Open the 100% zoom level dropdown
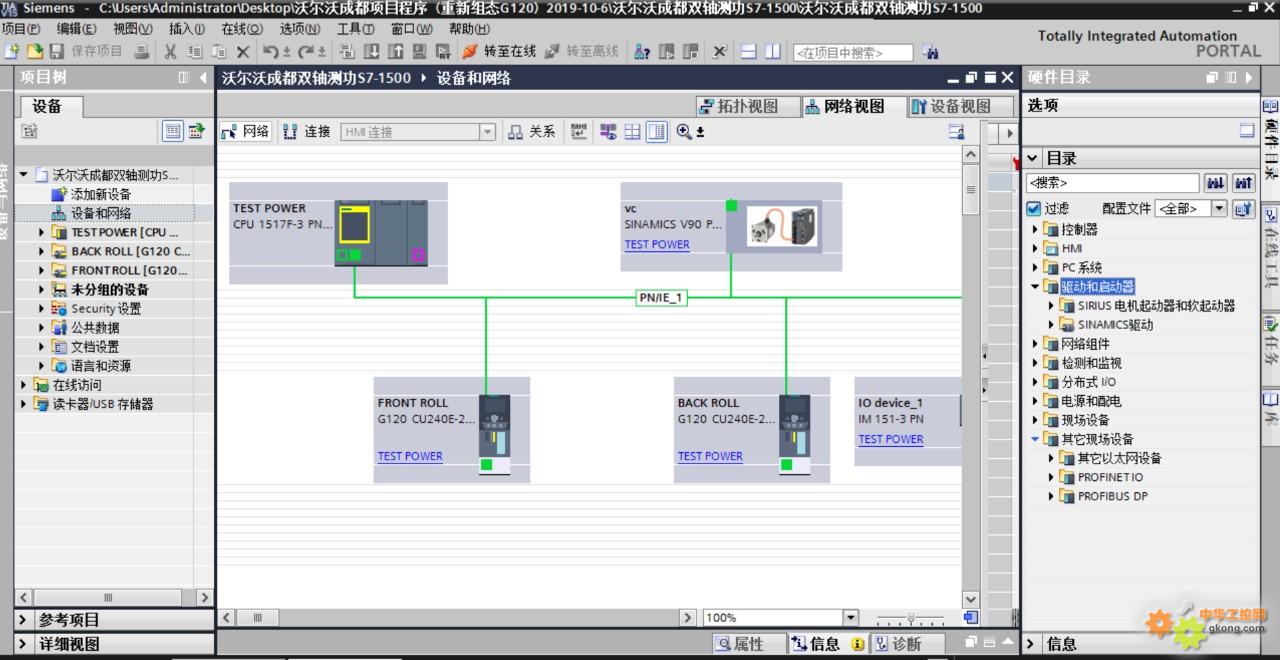The width and height of the screenshot is (1280, 660). [x=851, y=618]
